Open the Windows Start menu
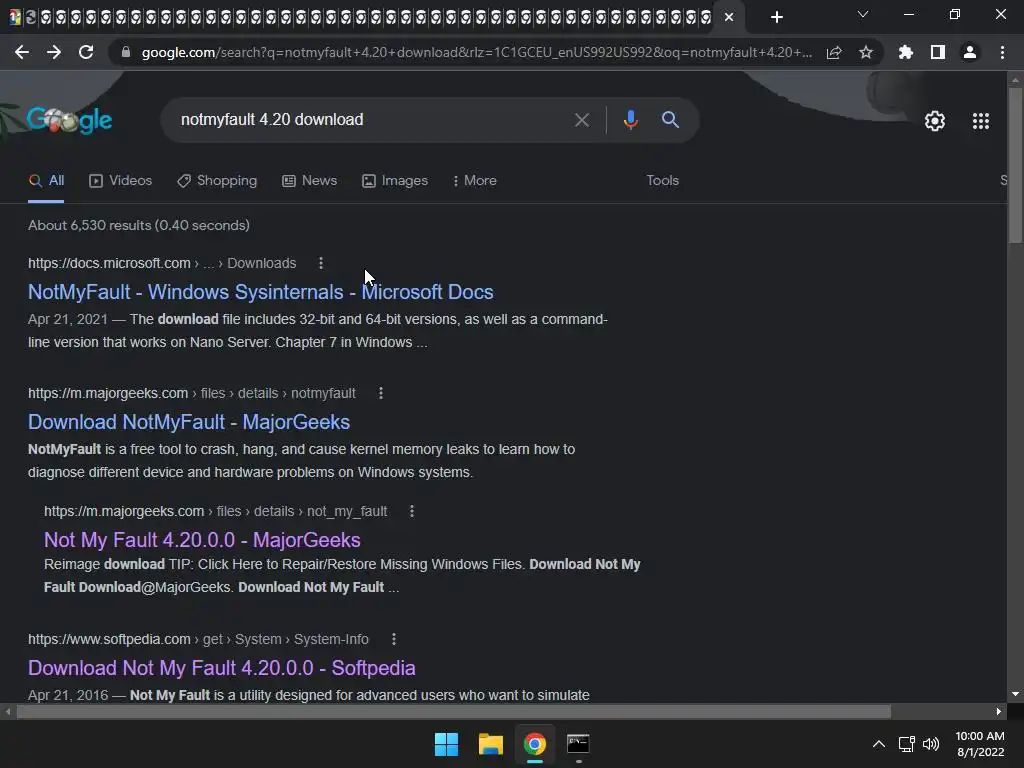The height and width of the screenshot is (768, 1024). [447, 744]
